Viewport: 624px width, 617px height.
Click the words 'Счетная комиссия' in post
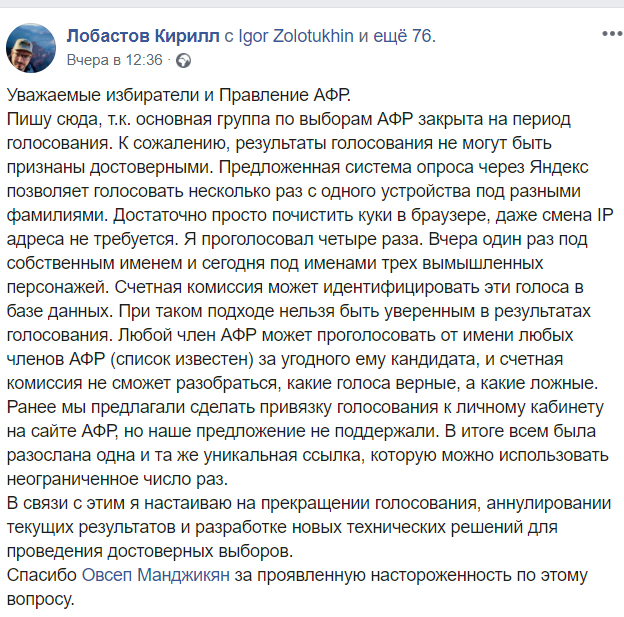[189, 287]
